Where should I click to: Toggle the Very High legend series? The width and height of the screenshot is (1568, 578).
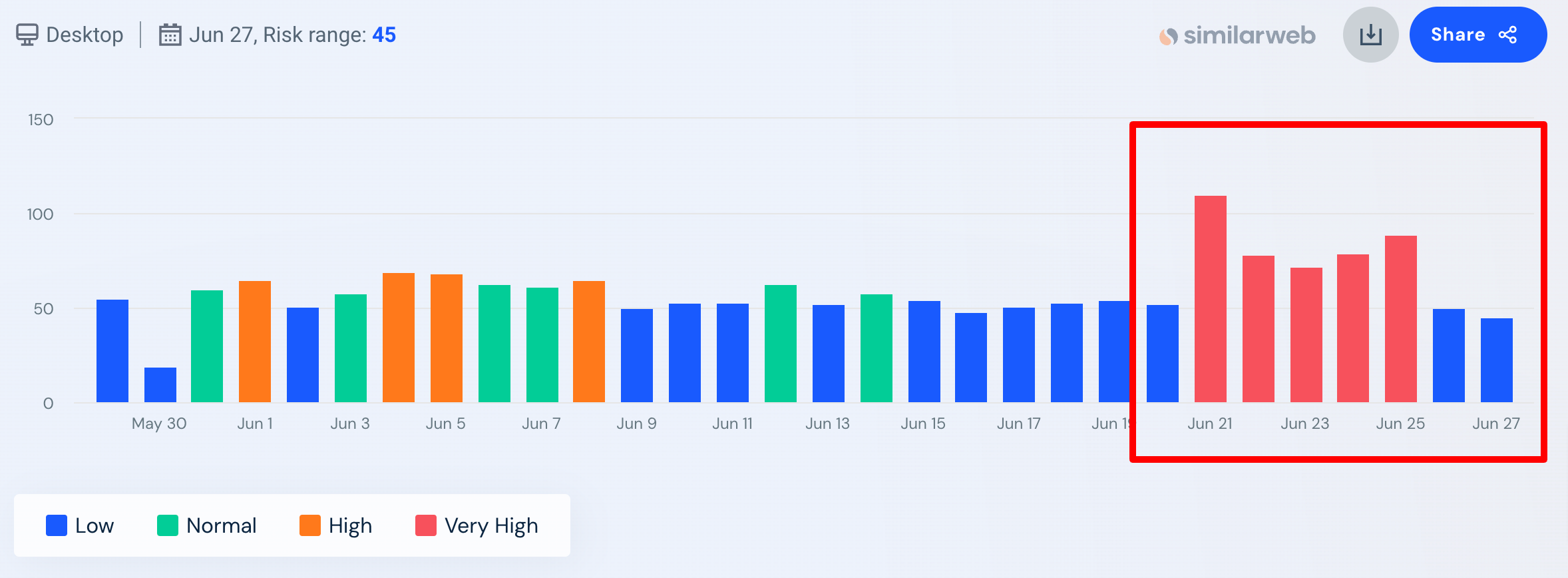click(x=477, y=525)
